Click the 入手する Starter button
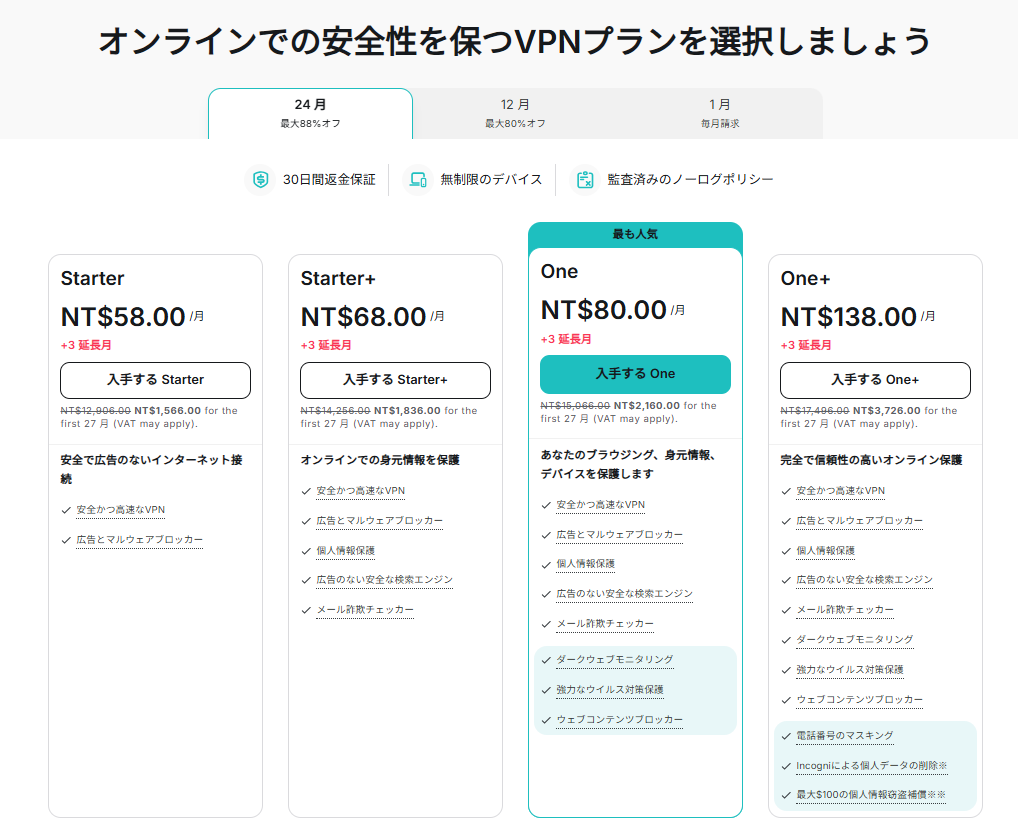 tap(155, 380)
